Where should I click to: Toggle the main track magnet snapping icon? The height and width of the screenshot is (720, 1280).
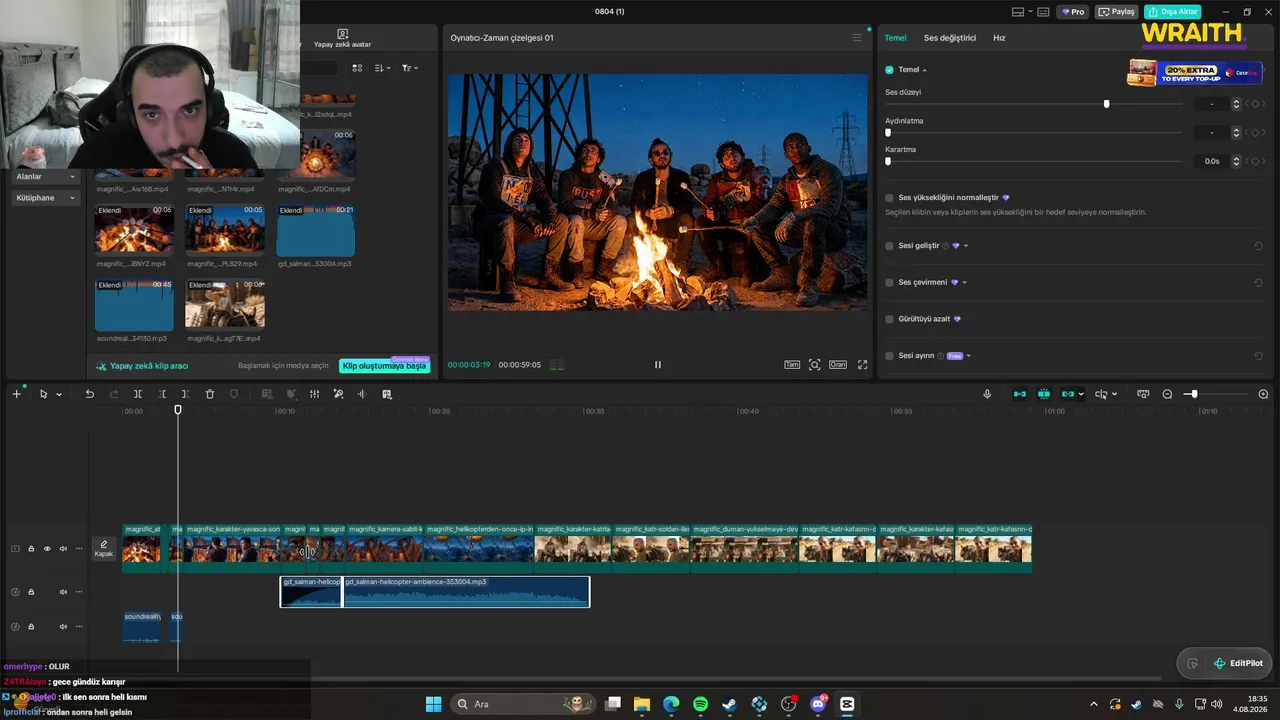coord(1019,394)
